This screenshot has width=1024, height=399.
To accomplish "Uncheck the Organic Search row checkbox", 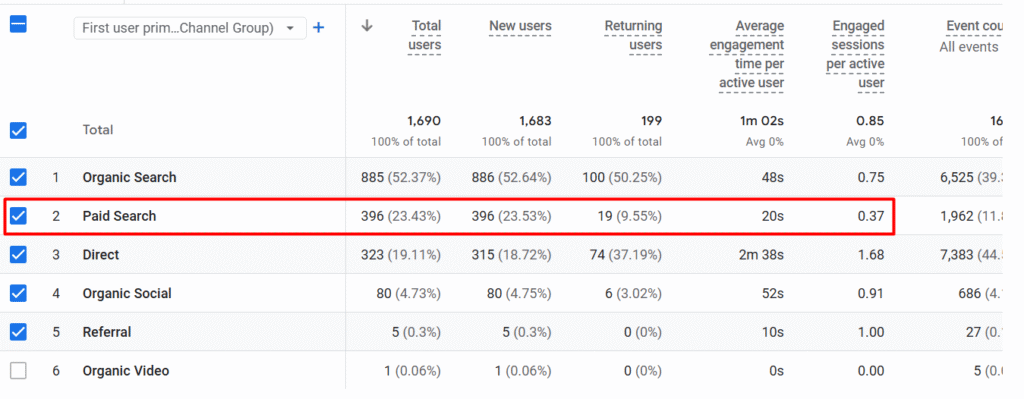I will click(18, 177).
